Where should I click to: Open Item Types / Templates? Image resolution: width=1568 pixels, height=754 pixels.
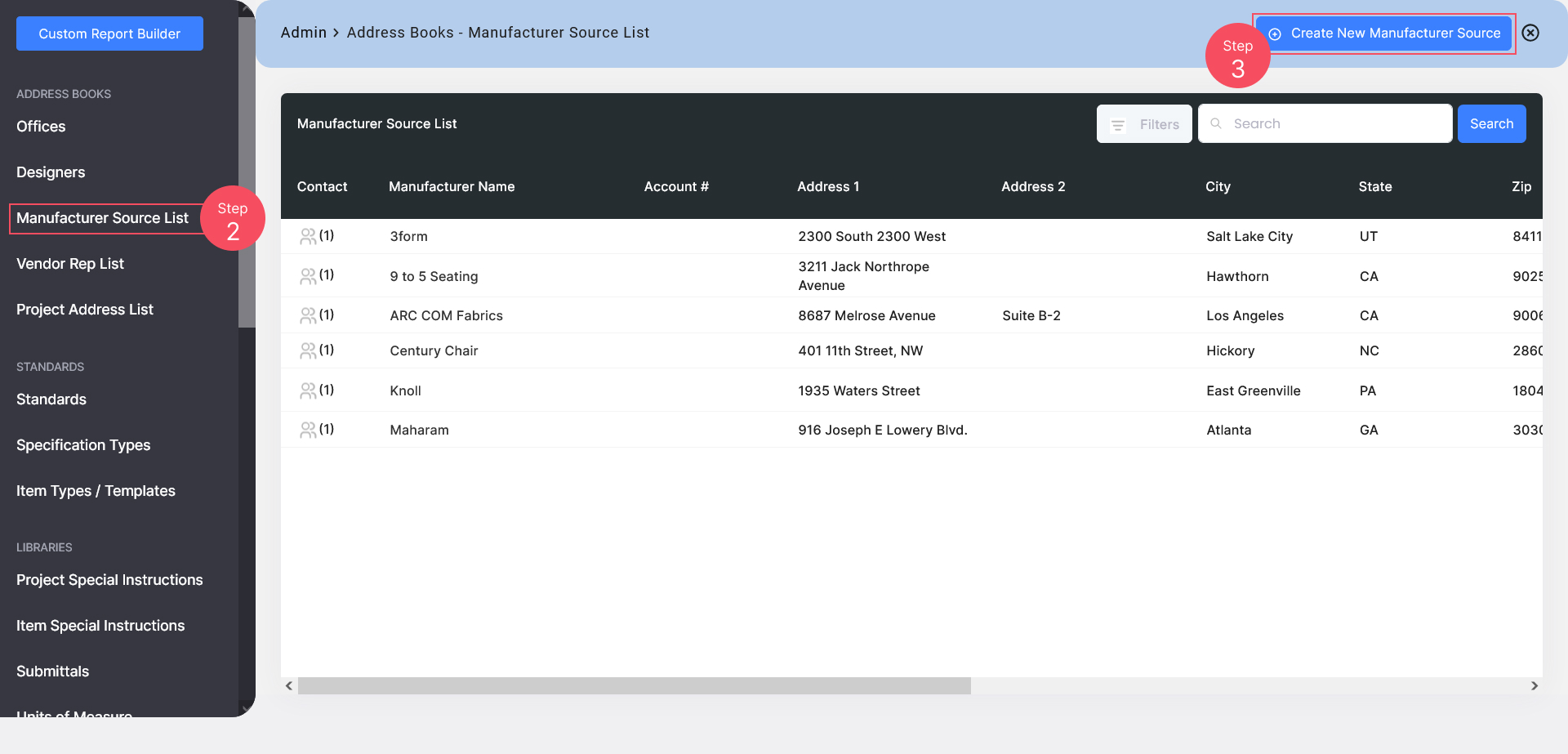tap(96, 491)
